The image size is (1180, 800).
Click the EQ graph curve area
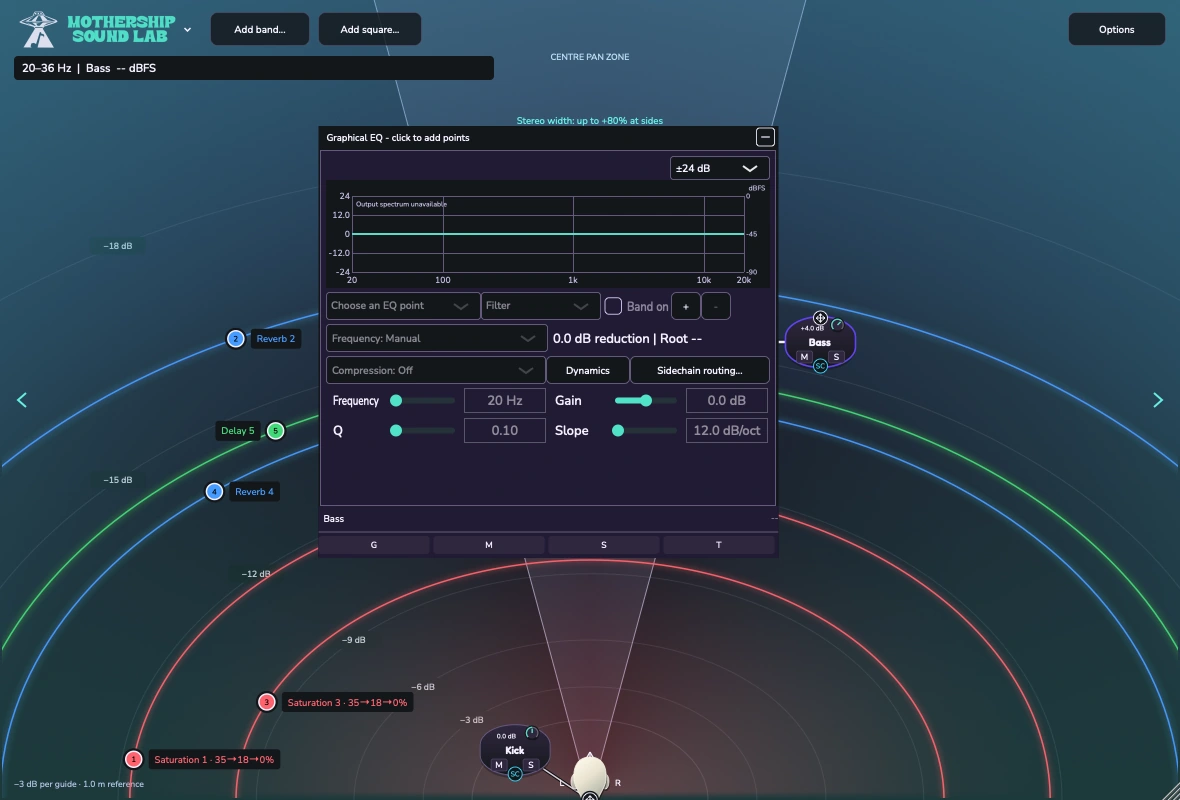tap(548, 234)
